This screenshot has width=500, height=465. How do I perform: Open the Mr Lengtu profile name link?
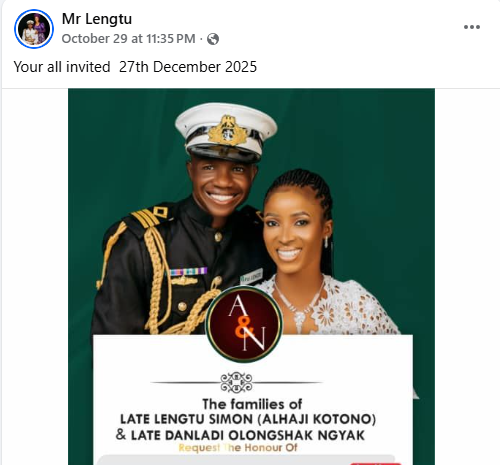click(97, 19)
